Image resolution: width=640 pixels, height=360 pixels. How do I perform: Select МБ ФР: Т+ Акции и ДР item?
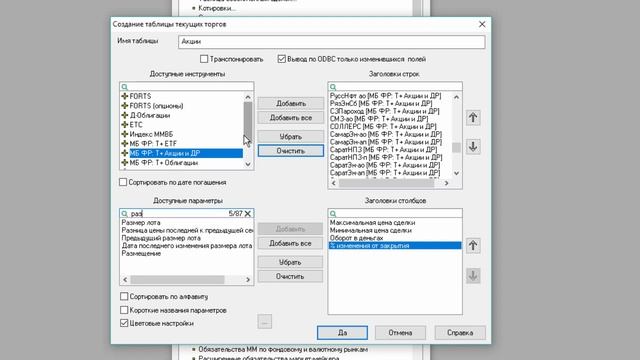tap(186, 153)
